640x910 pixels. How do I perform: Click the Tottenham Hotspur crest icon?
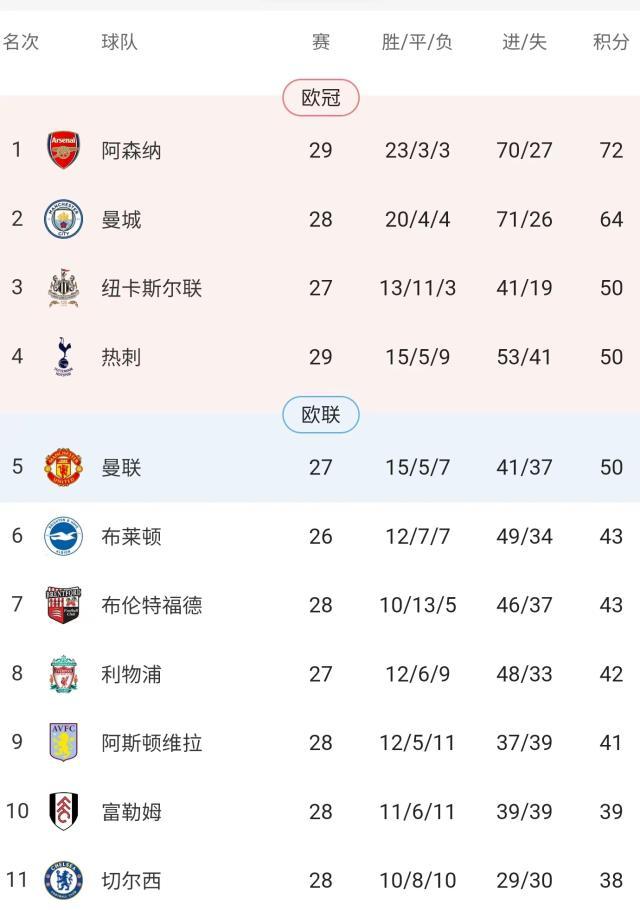[x=63, y=357]
